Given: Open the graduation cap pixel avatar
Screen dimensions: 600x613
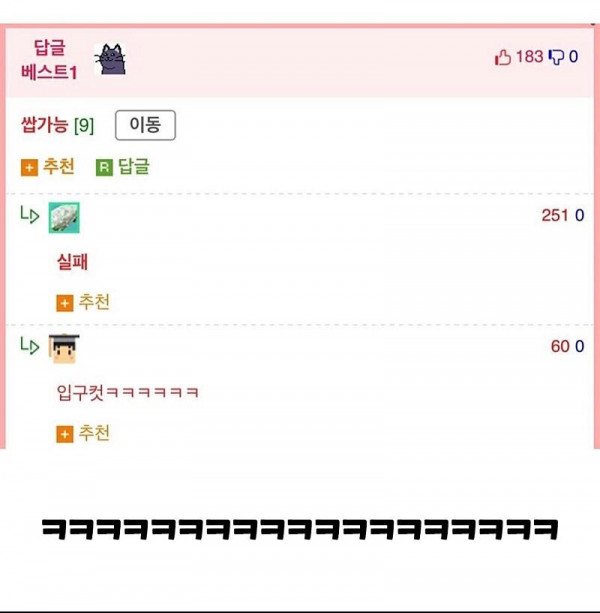Looking at the screenshot, I should [64, 349].
